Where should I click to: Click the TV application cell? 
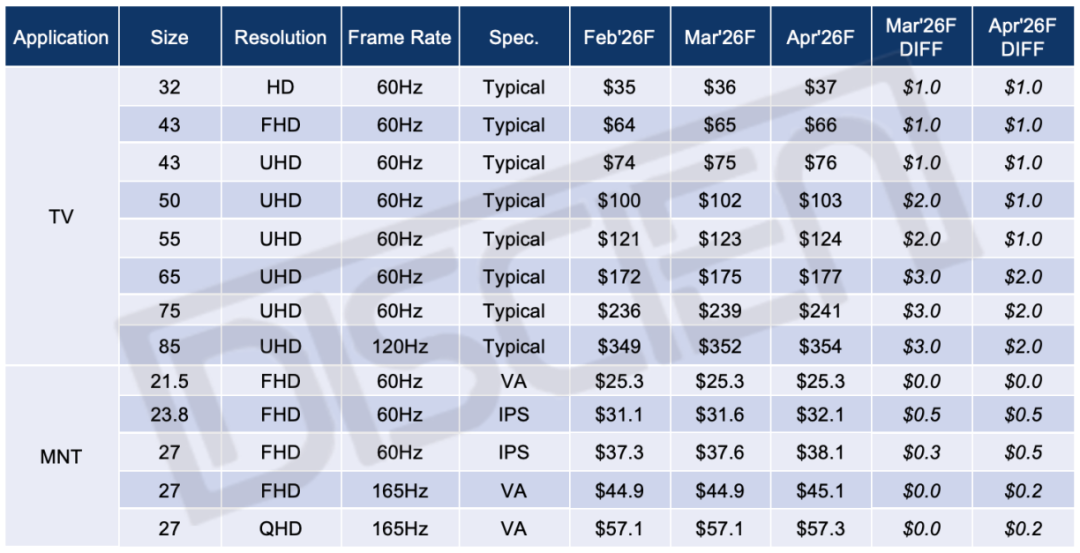61,215
